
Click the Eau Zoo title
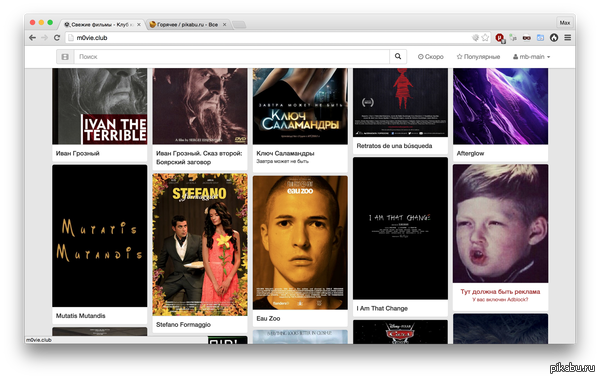click(268, 319)
